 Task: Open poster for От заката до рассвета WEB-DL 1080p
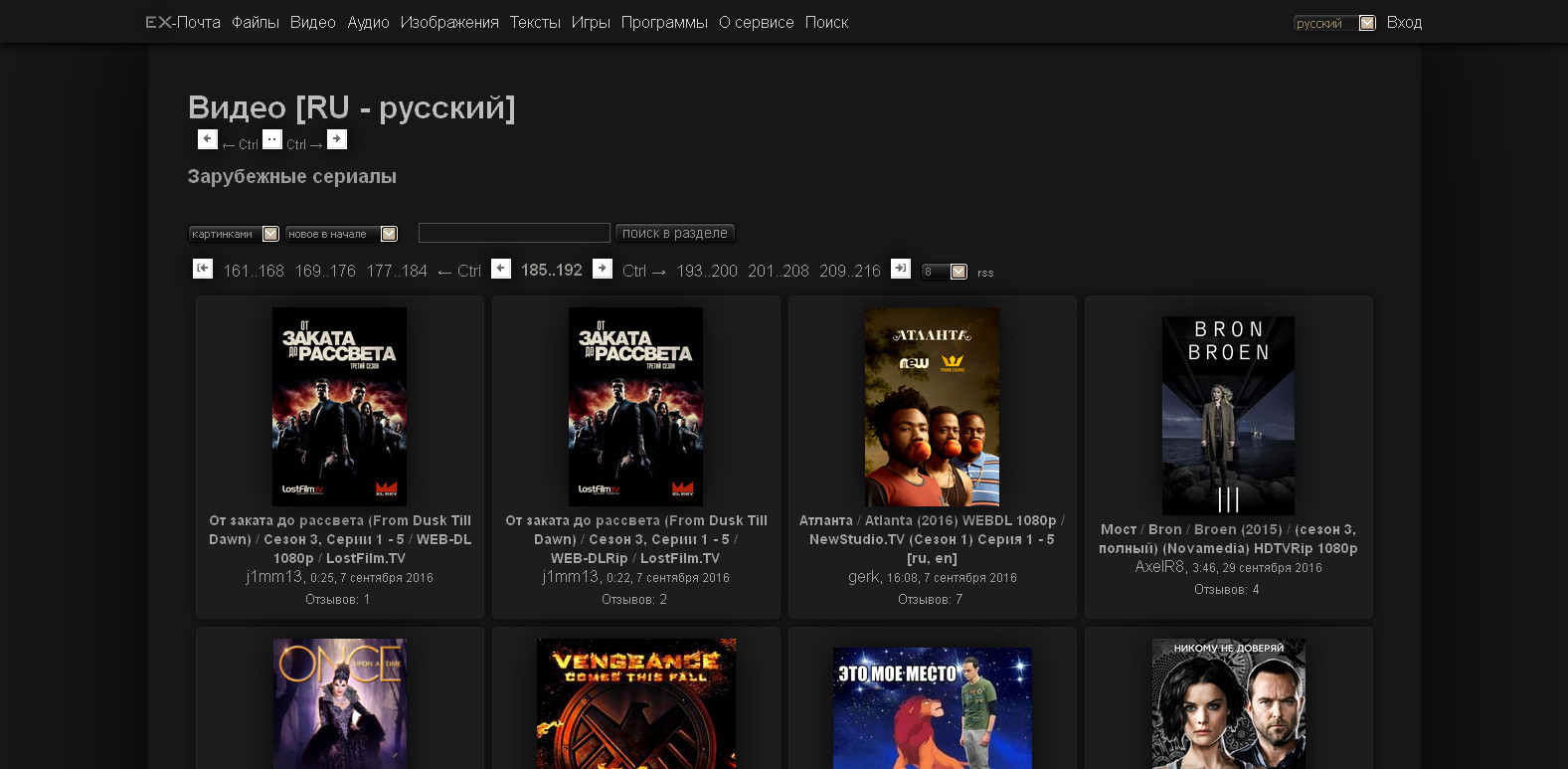click(339, 406)
